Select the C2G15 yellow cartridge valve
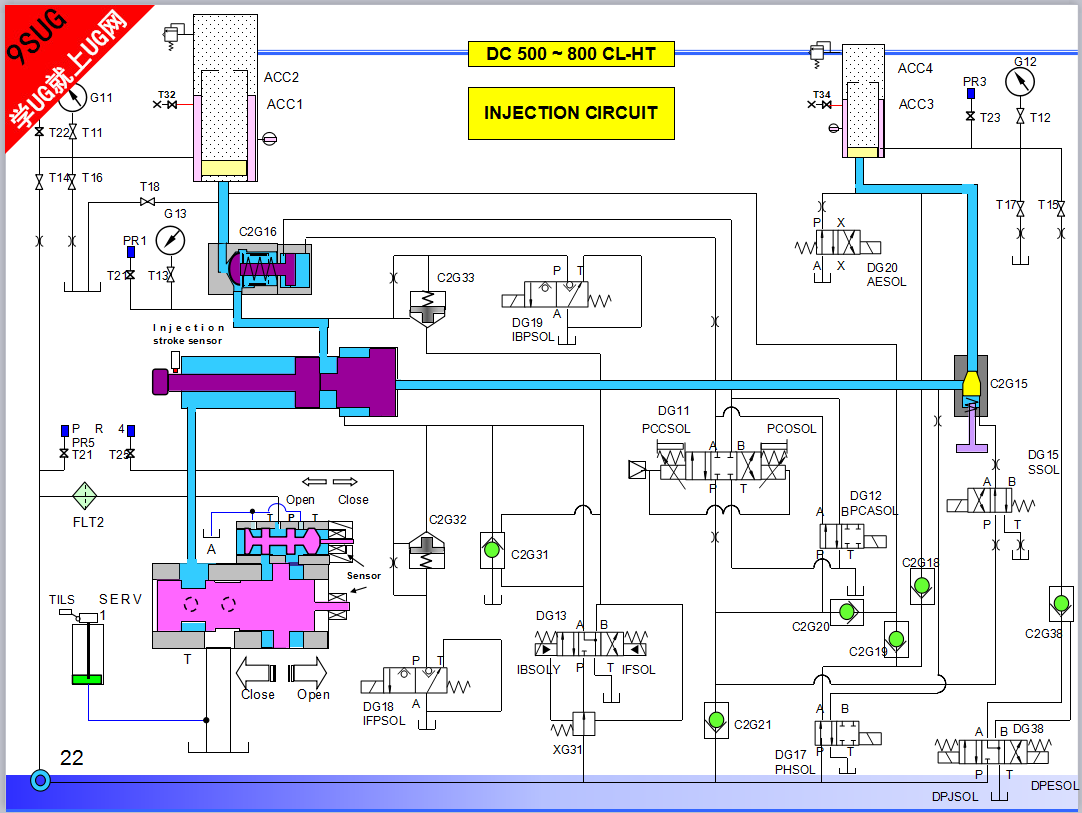The width and height of the screenshot is (1082, 813). point(971,386)
